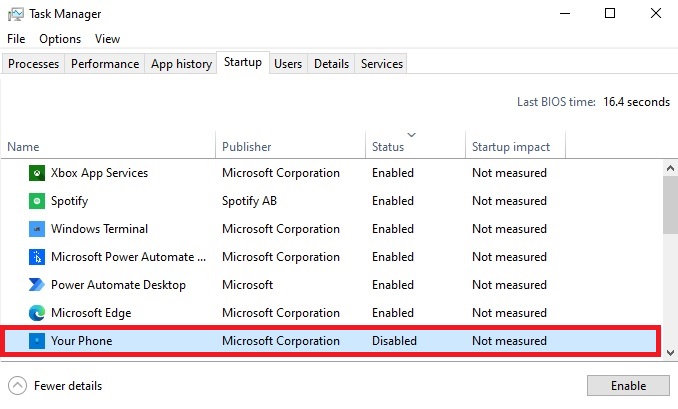Collapse view with Fewer details arrow
This screenshot has height=409, width=678.
pyautogui.click(x=17, y=386)
